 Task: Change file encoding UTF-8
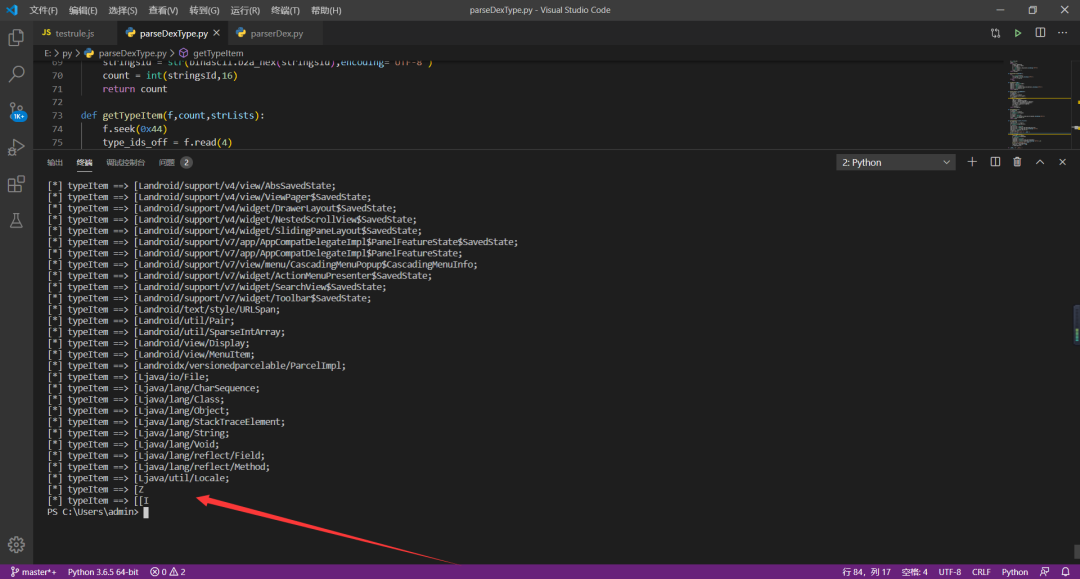coord(950,572)
